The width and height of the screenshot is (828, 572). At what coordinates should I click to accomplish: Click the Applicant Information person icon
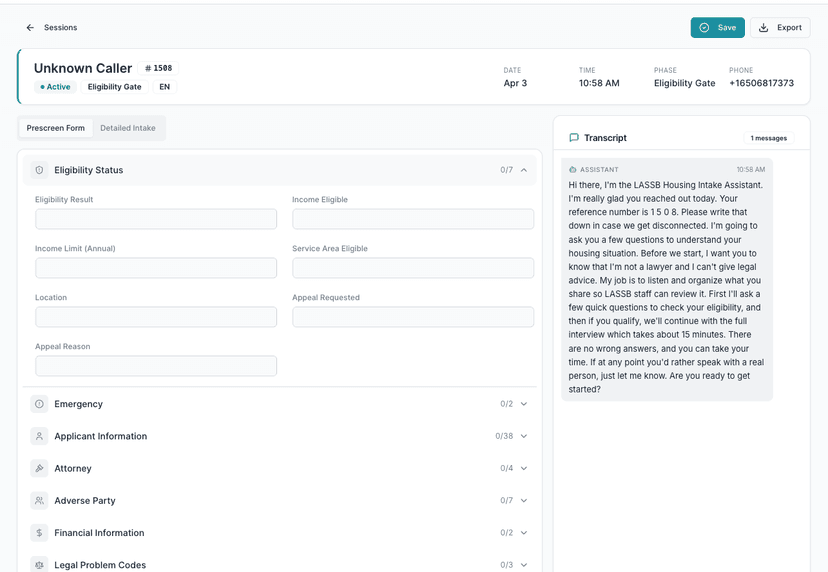39,436
